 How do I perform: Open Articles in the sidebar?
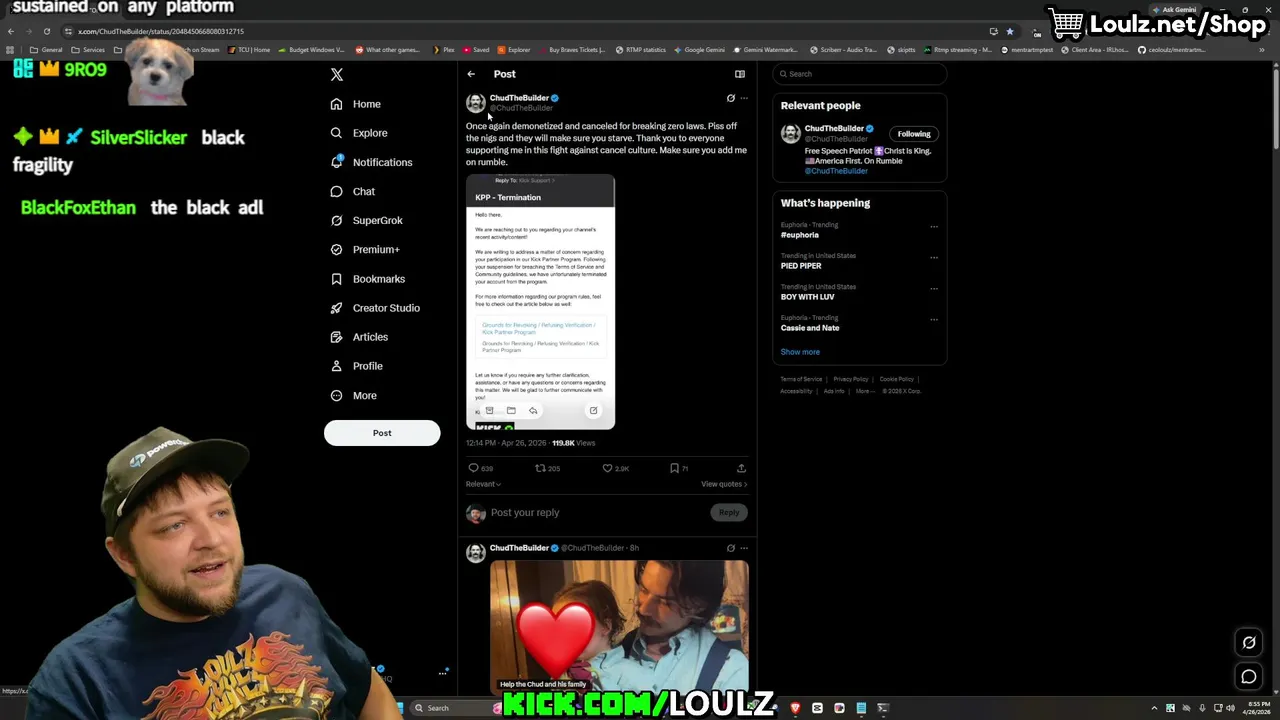pos(359,337)
